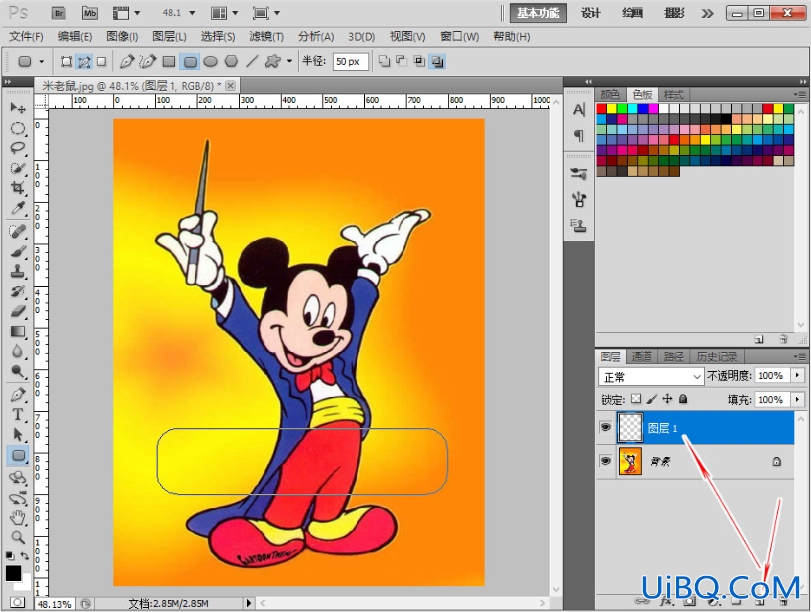Toggle lock all for the layer

683,399
